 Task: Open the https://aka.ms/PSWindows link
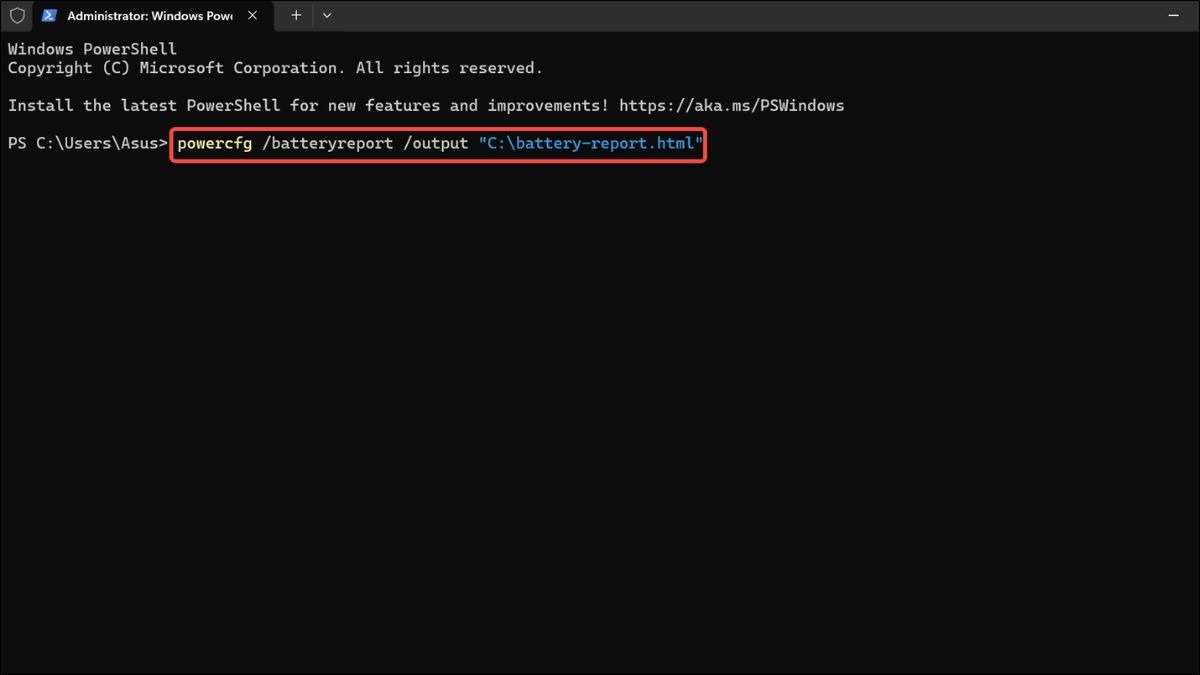point(732,105)
